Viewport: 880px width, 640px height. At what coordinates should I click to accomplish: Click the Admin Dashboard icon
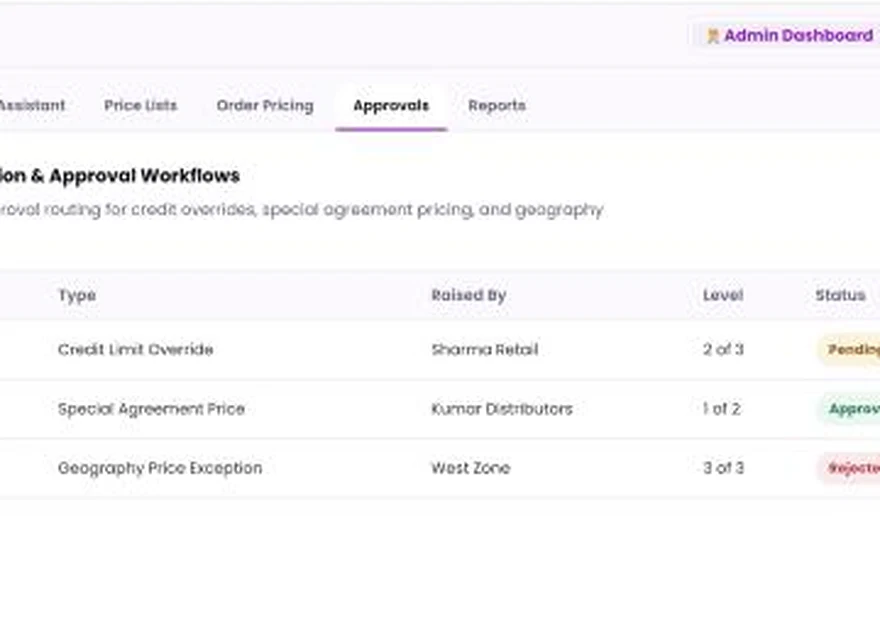click(713, 36)
